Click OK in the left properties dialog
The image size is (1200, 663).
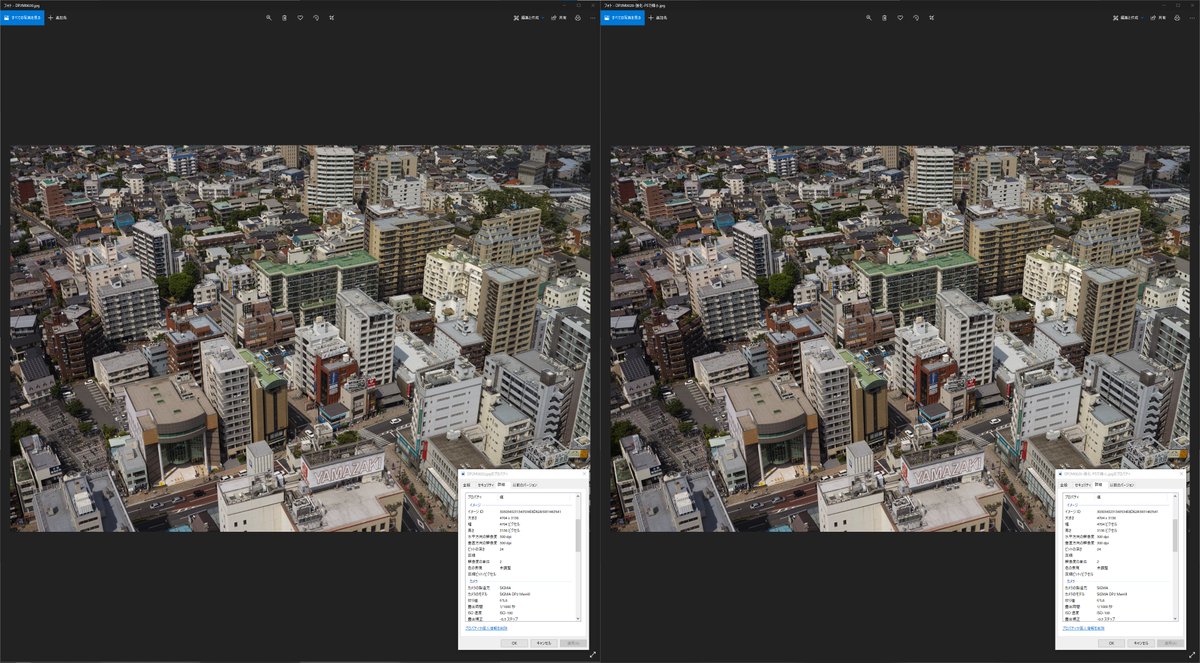514,643
